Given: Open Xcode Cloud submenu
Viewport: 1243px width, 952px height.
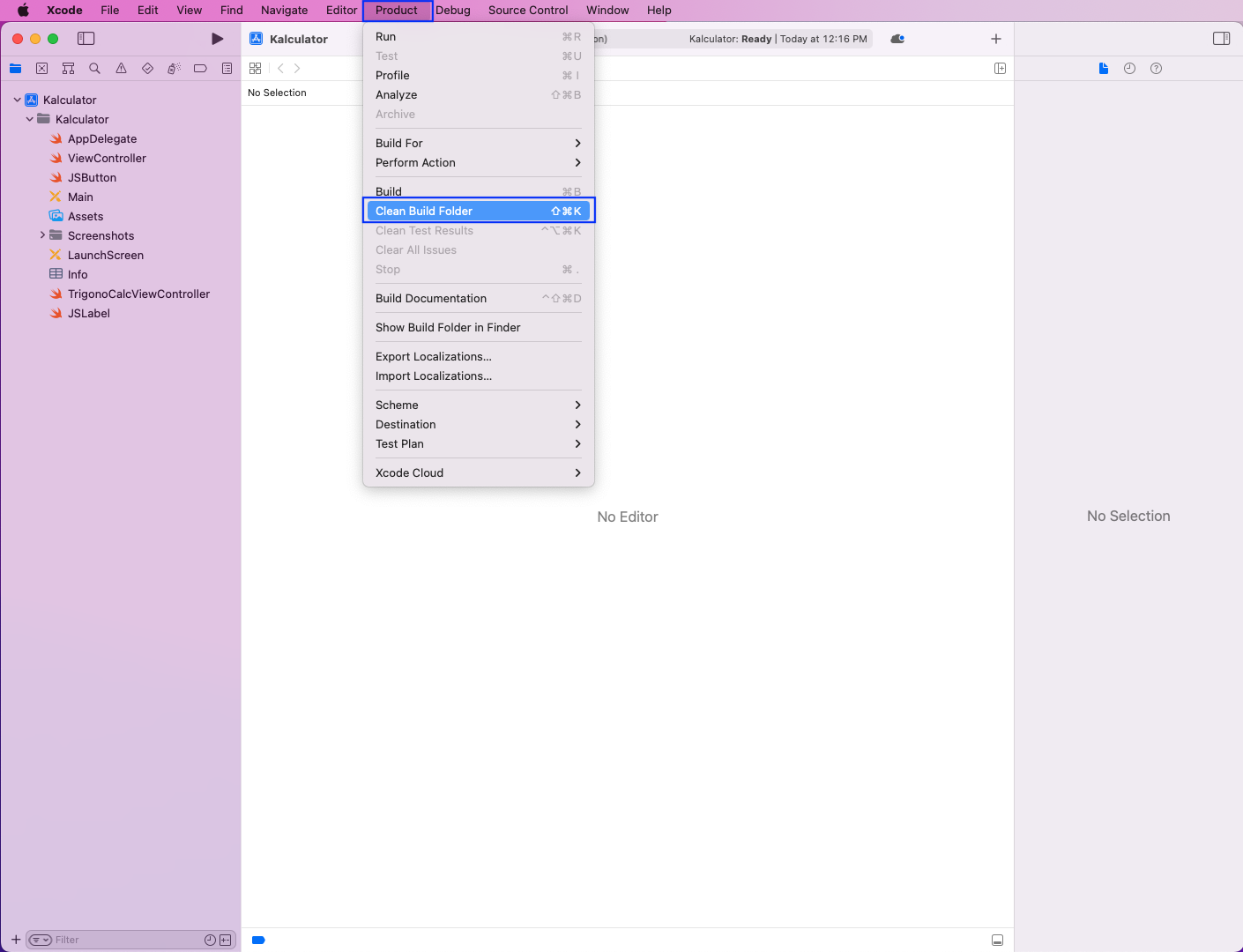Looking at the screenshot, I should (x=479, y=472).
